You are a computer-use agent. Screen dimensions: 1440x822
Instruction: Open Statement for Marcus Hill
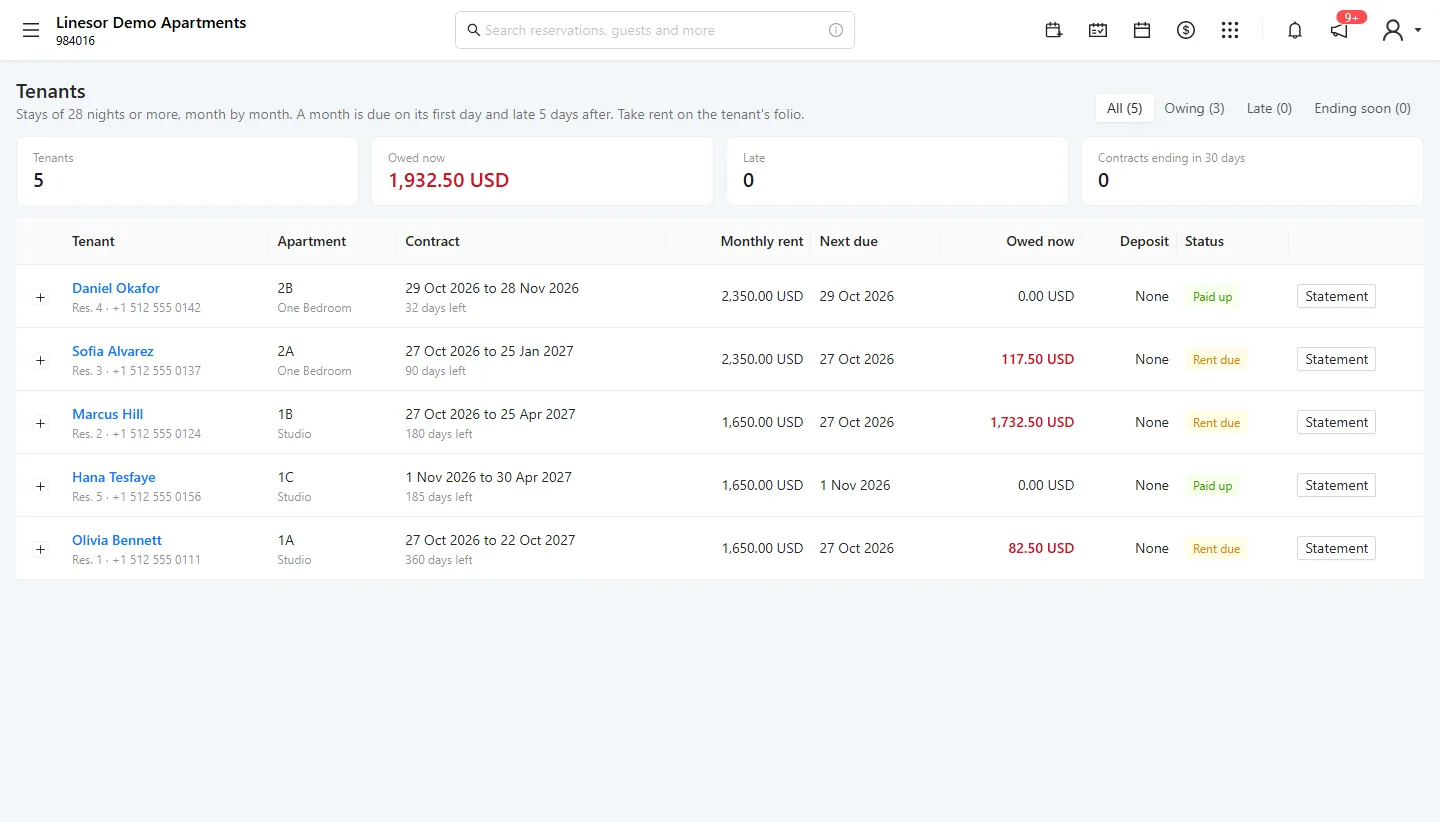tap(1336, 422)
